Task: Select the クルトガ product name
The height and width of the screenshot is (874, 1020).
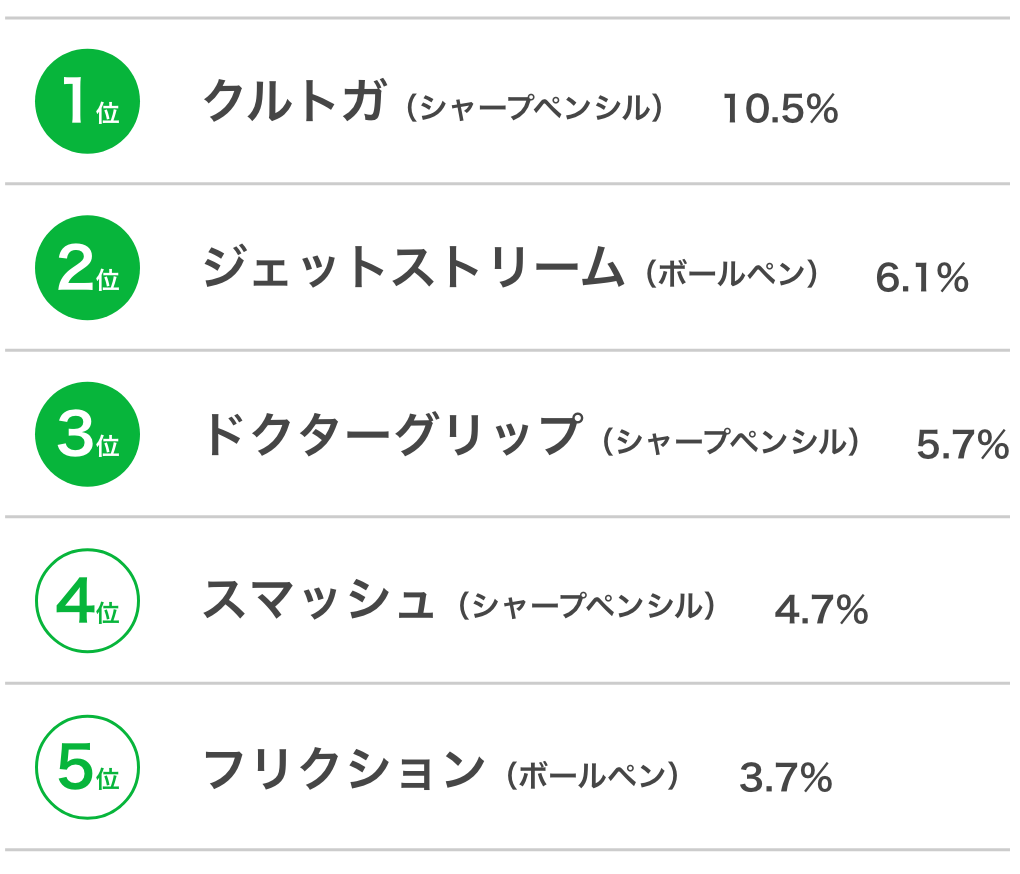Action: [x=295, y=101]
